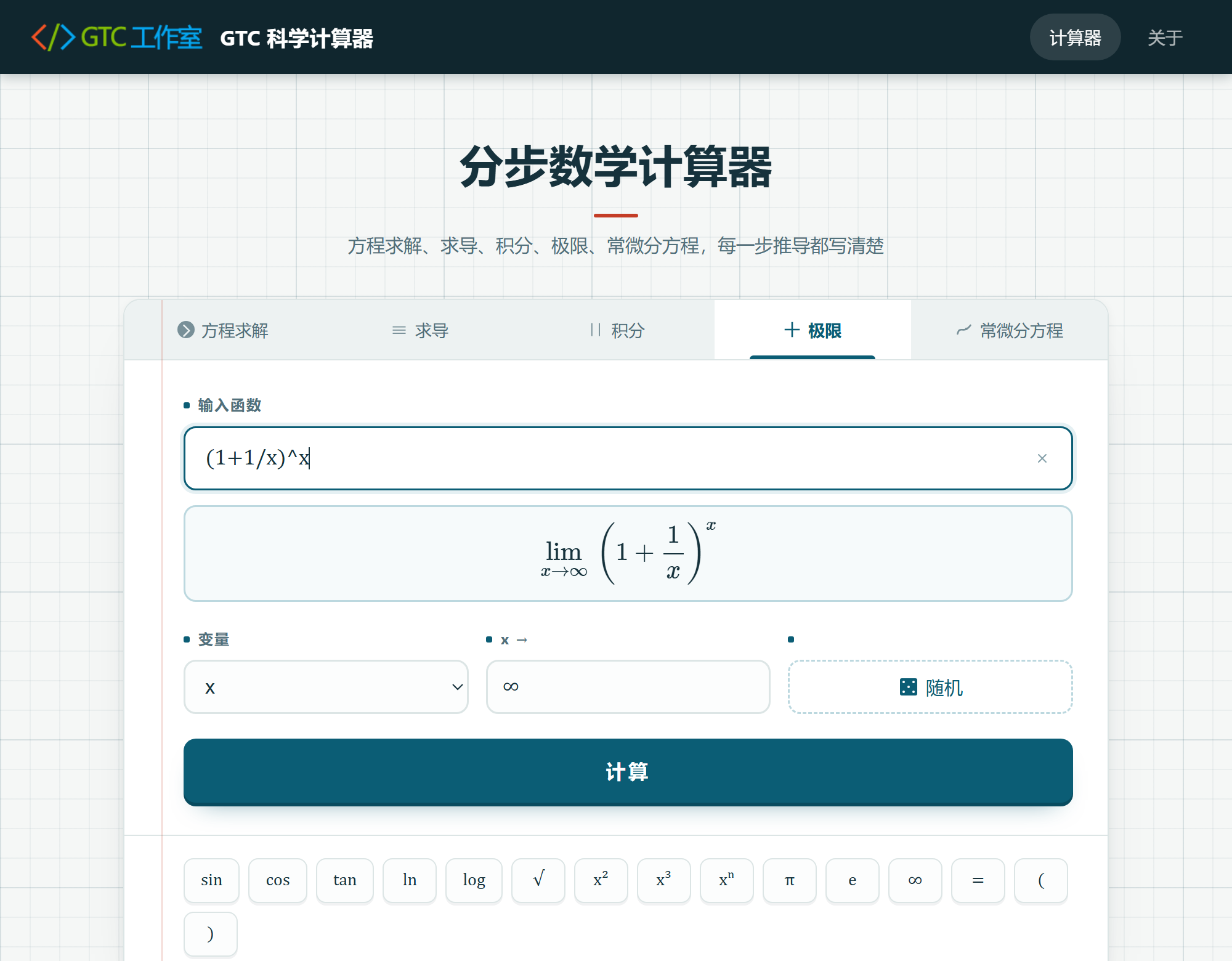This screenshot has width=1232, height=961.
Task: Open the 关于 page link
Action: [1165, 38]
